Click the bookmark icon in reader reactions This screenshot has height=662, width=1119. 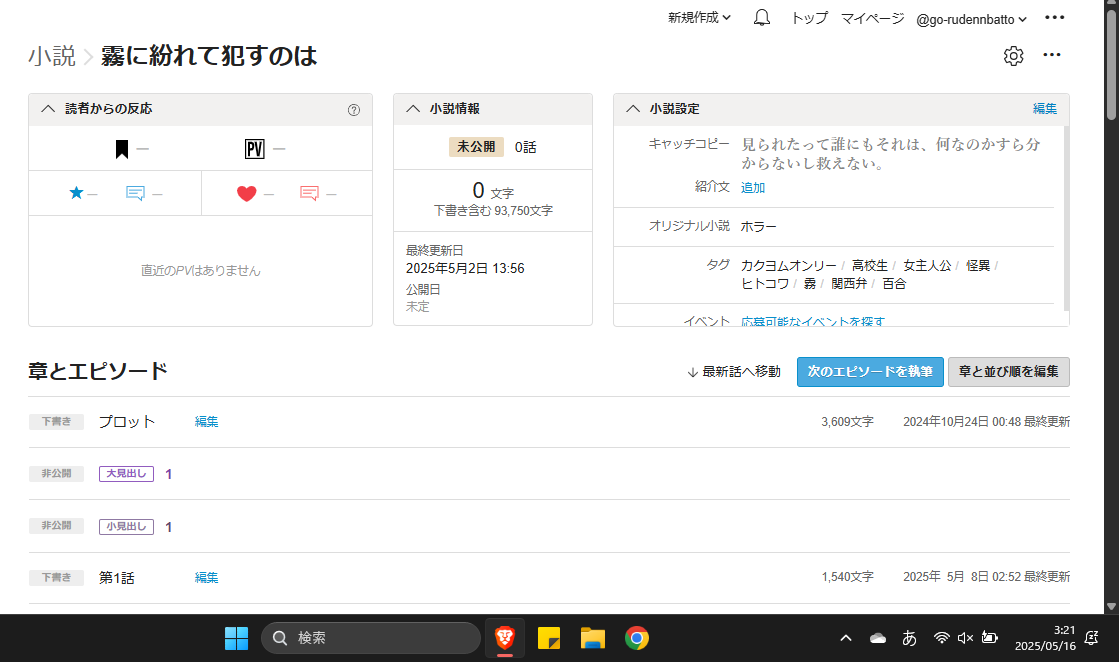coord(122,150)
